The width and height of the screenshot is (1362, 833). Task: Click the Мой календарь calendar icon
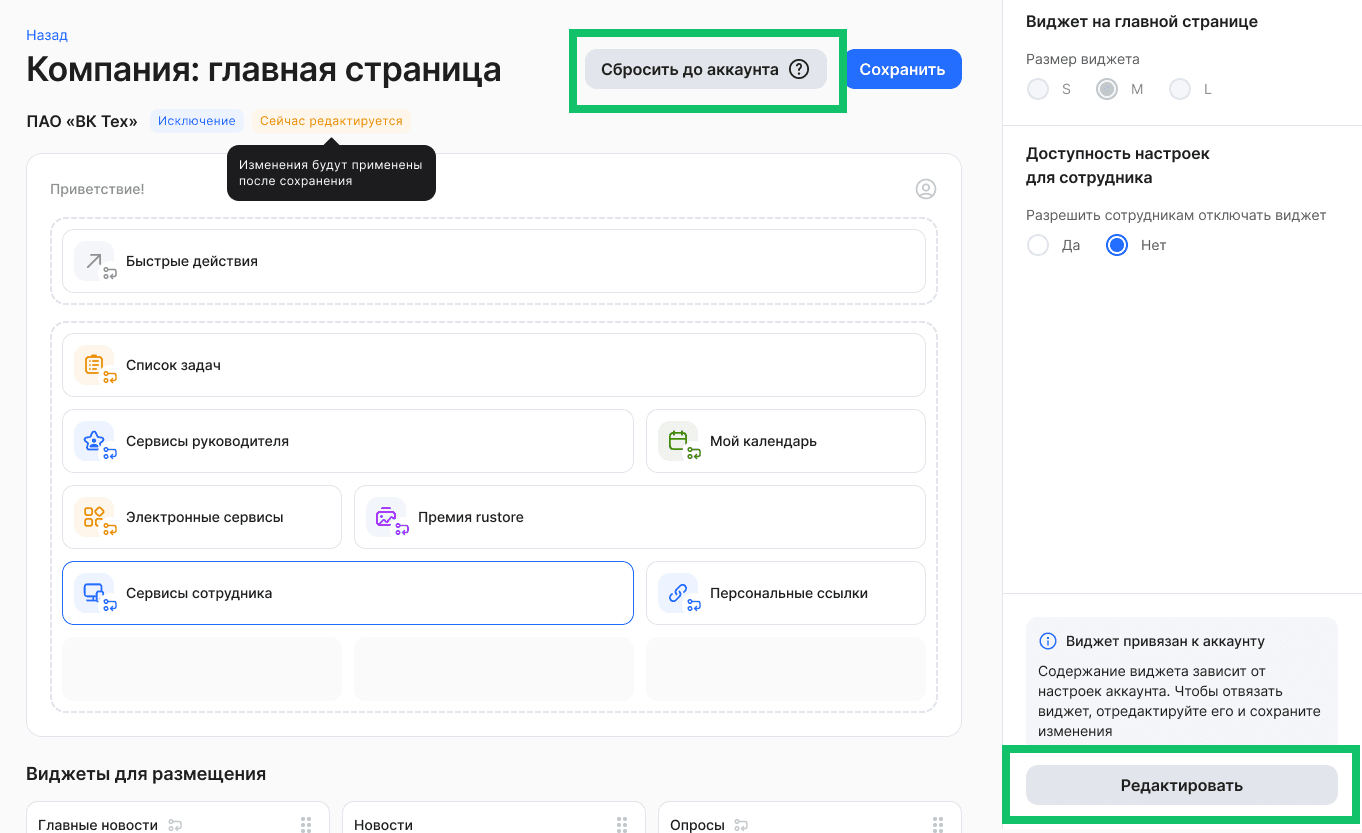678,441
